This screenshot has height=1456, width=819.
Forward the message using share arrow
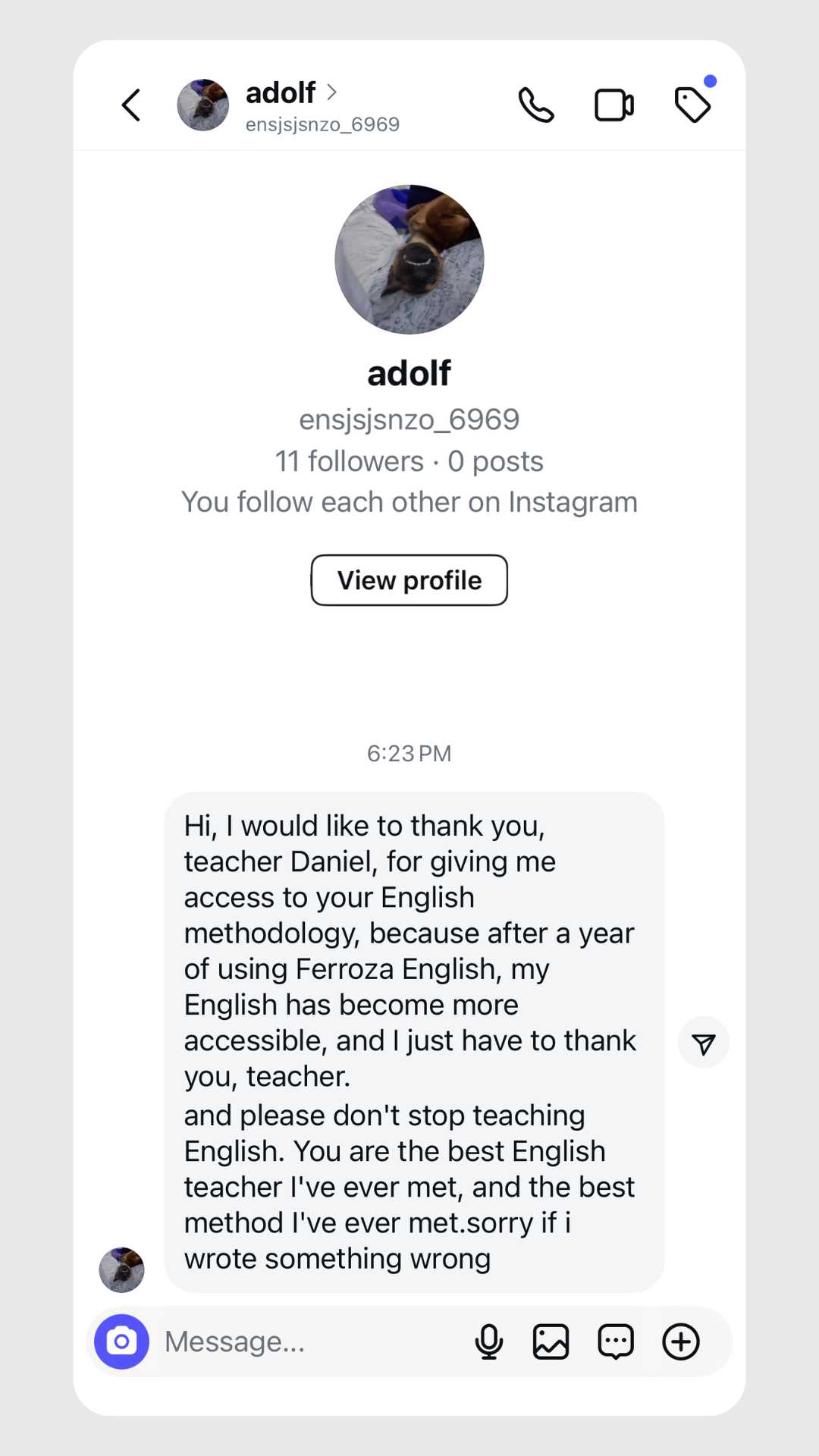704,1043
